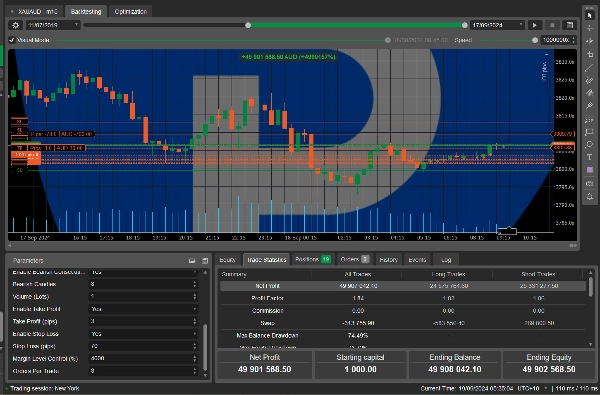Screen dimensions: 600x395
Task: Select the cursor pointer tool
Action: (x=590, y=15)
